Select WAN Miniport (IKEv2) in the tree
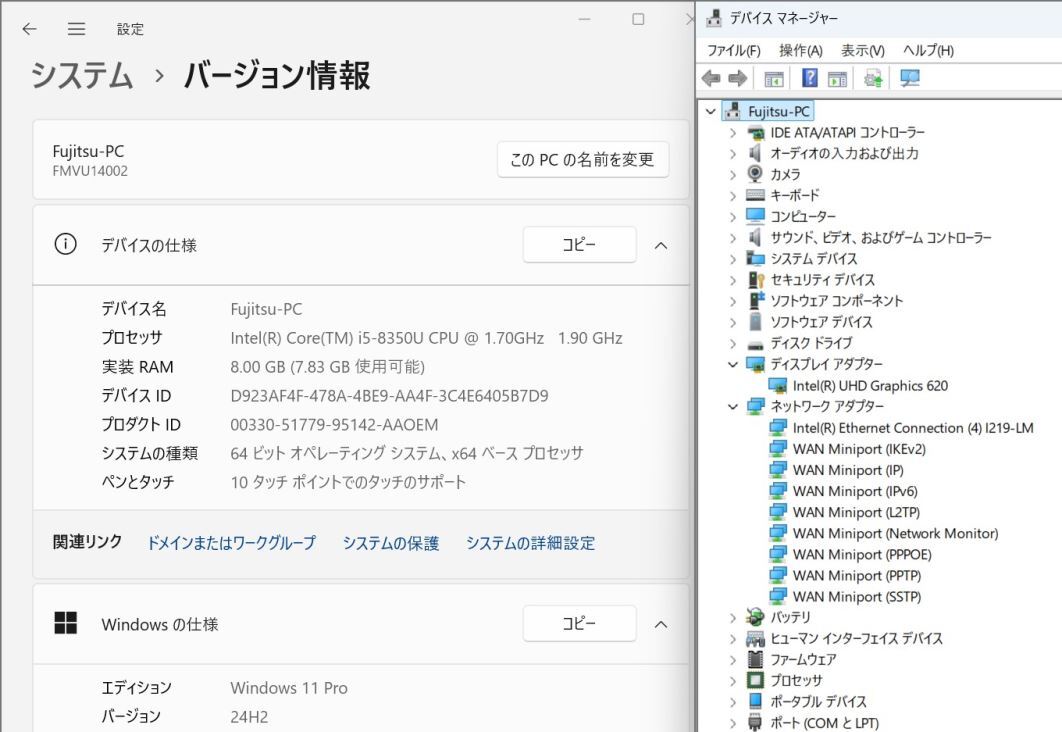The width and height of the screenshot is (1062, 732). point(859,449)
